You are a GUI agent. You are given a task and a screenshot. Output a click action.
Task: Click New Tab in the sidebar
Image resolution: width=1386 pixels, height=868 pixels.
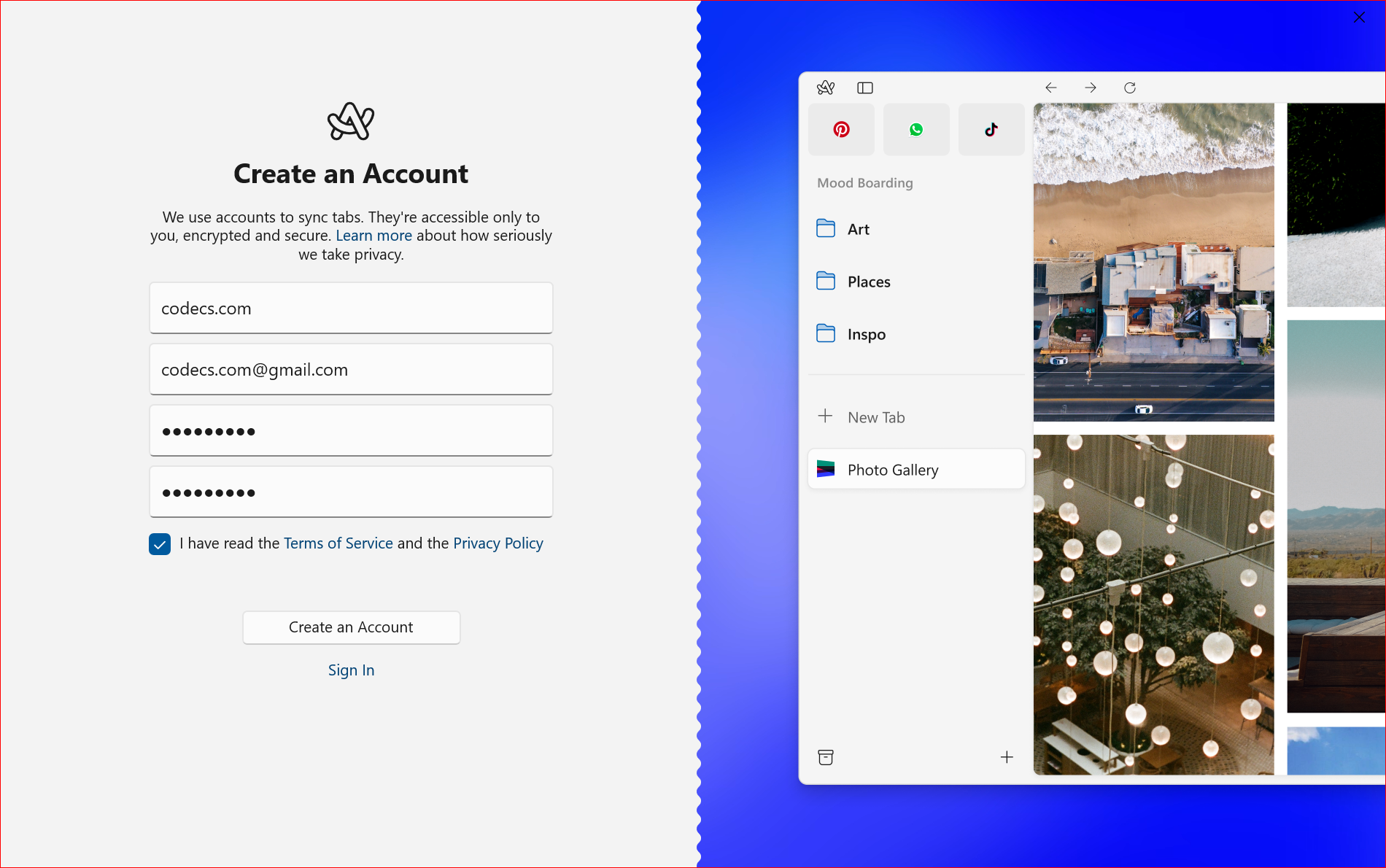coord(875,416)
